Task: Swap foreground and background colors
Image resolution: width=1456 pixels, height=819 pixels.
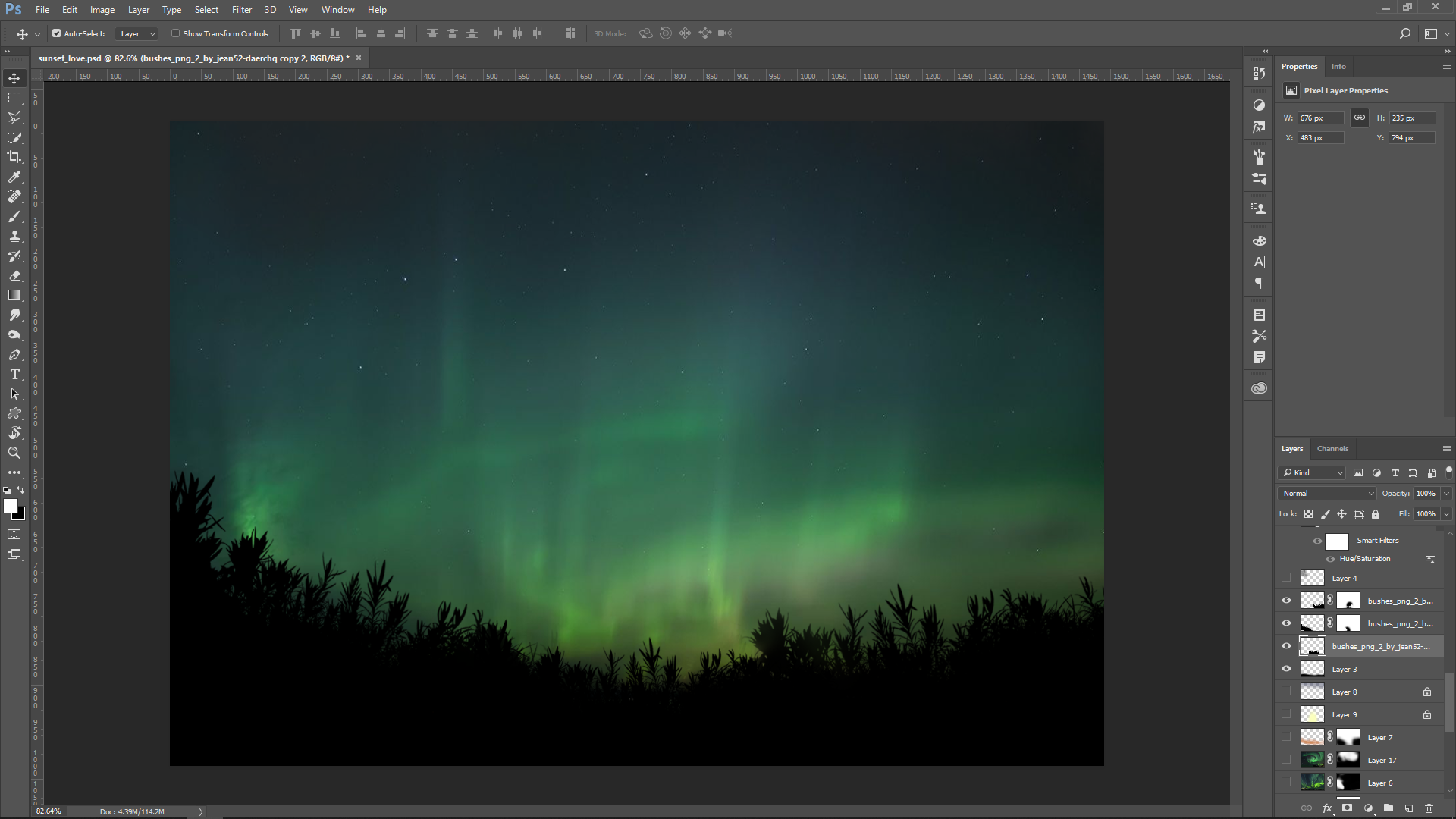Action: (20, 491)
